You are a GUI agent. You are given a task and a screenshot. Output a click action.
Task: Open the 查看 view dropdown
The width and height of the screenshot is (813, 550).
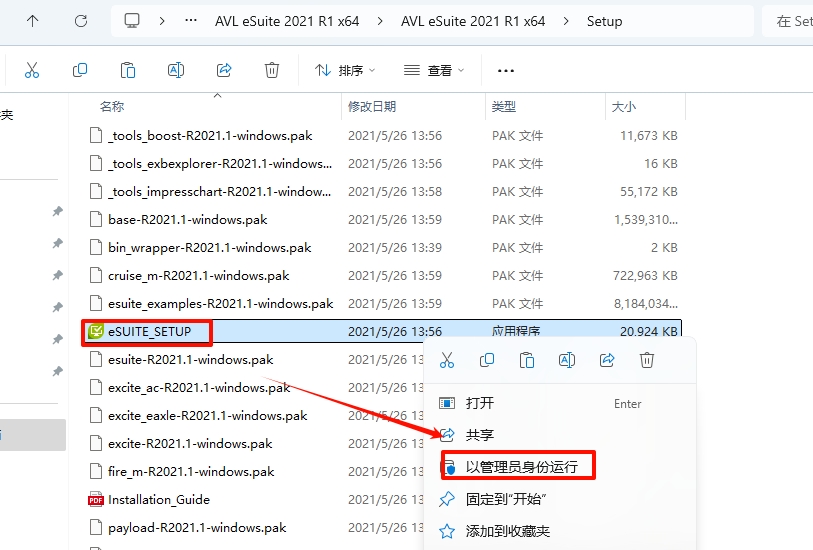tap(434, 70)
